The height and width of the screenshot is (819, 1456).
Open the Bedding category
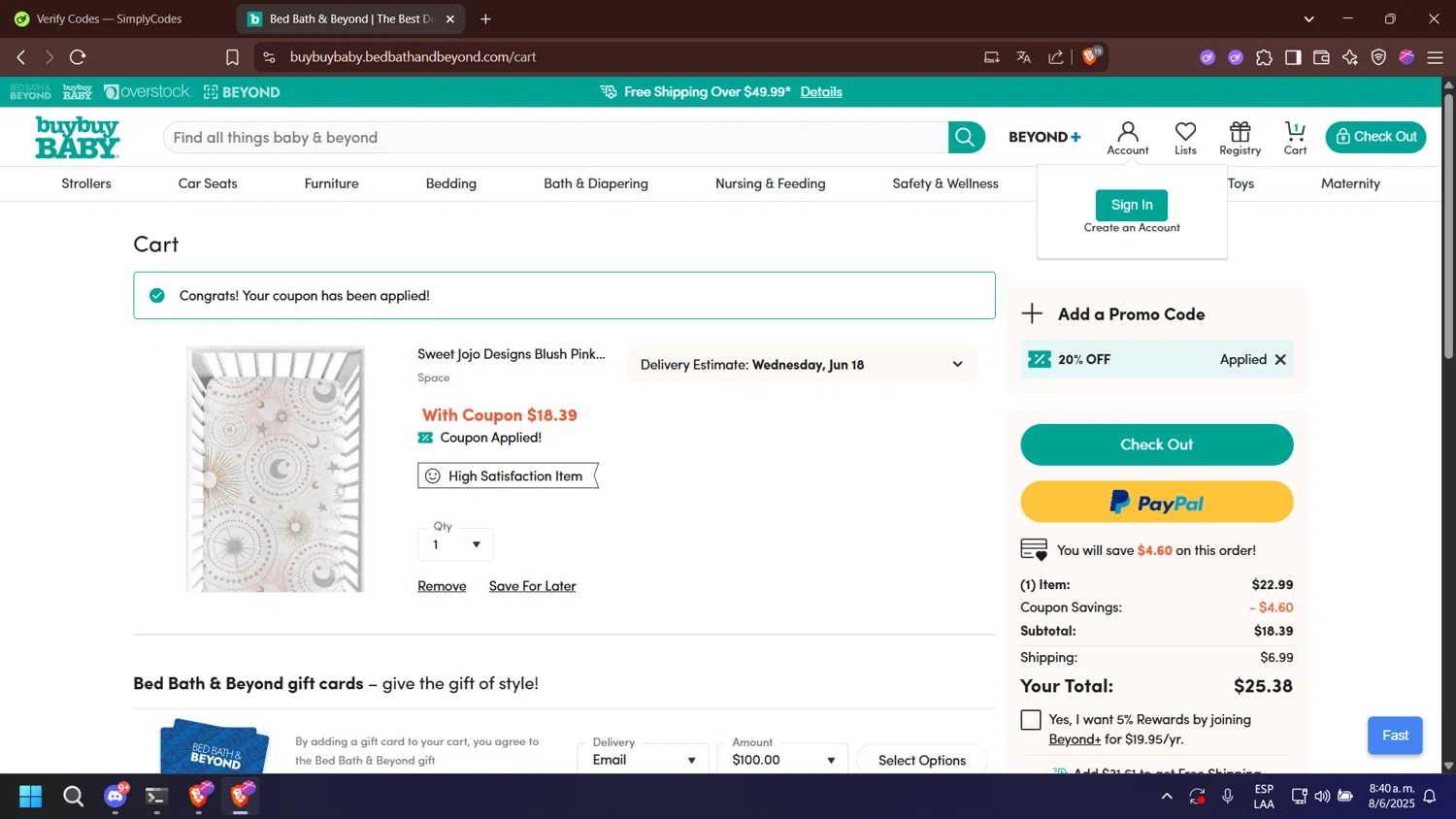click(451, 183)
